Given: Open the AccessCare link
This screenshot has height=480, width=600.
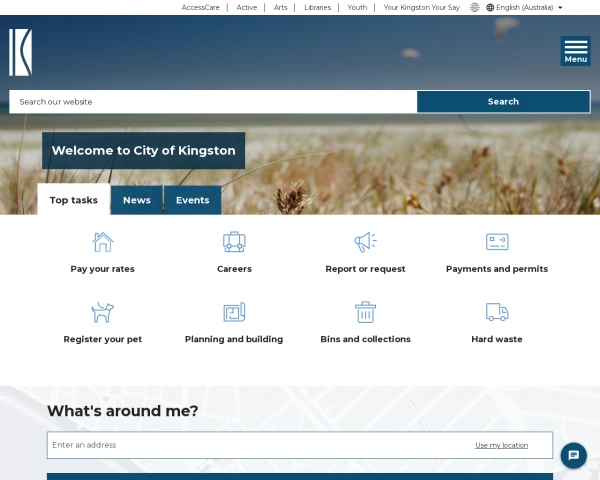Looking at the screenshot, I should coord(201,7).
